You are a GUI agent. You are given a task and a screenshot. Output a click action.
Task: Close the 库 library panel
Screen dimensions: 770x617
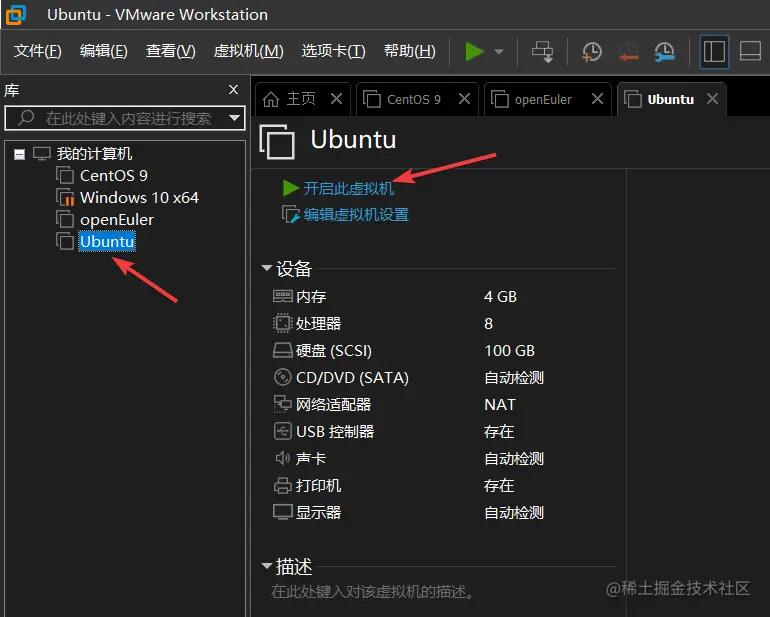pyautogui.click(x=234, y=89)
